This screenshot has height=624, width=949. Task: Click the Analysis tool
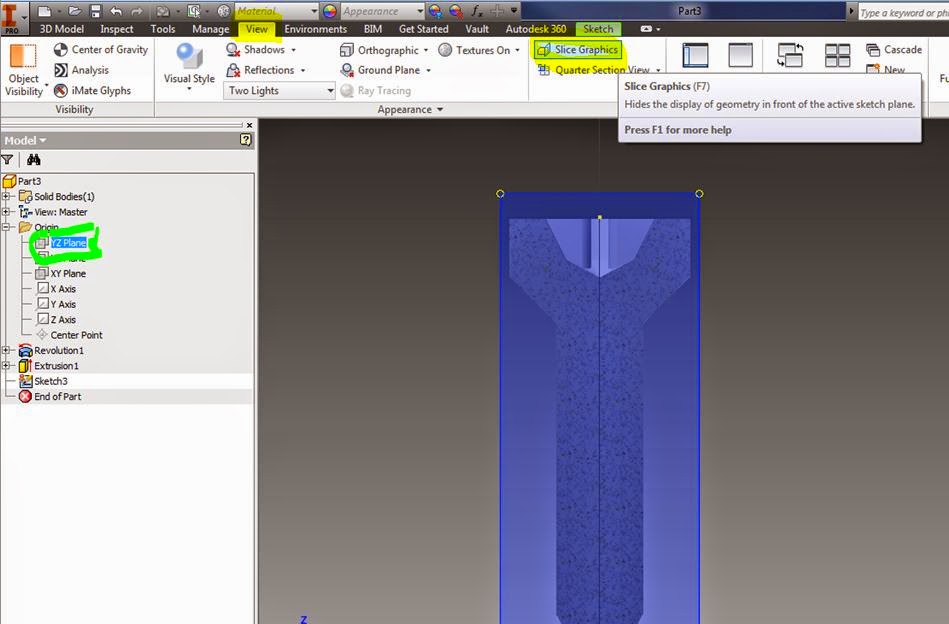point(82,70)
